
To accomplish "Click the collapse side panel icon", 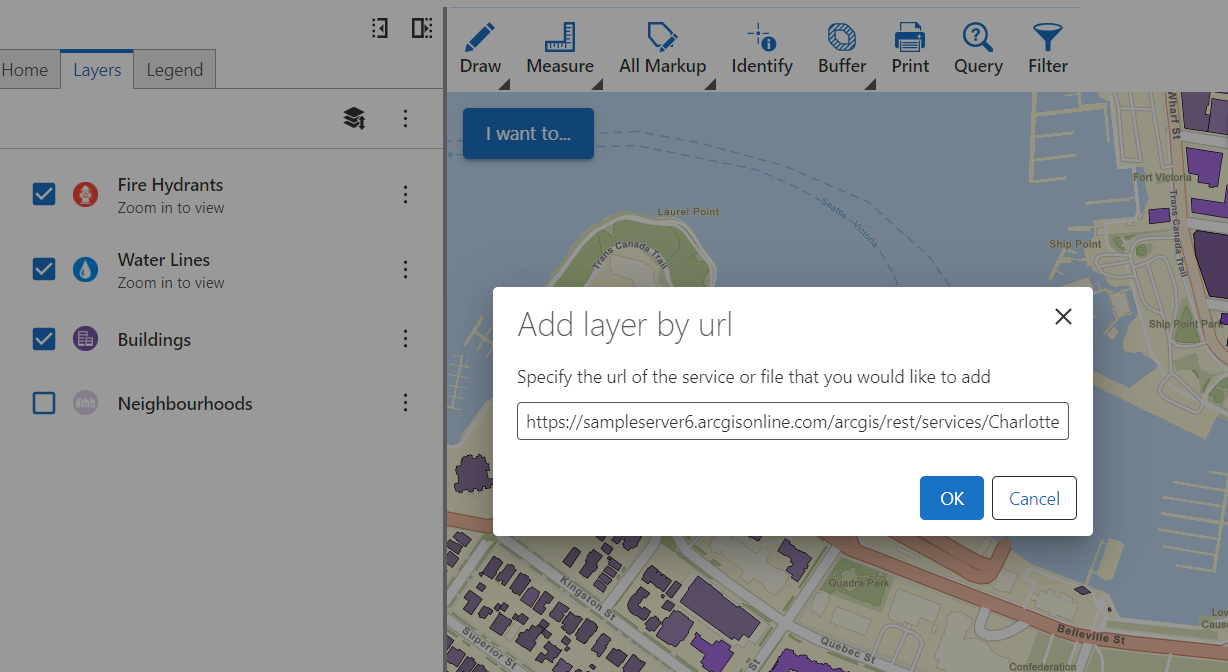I will point(379,28).
